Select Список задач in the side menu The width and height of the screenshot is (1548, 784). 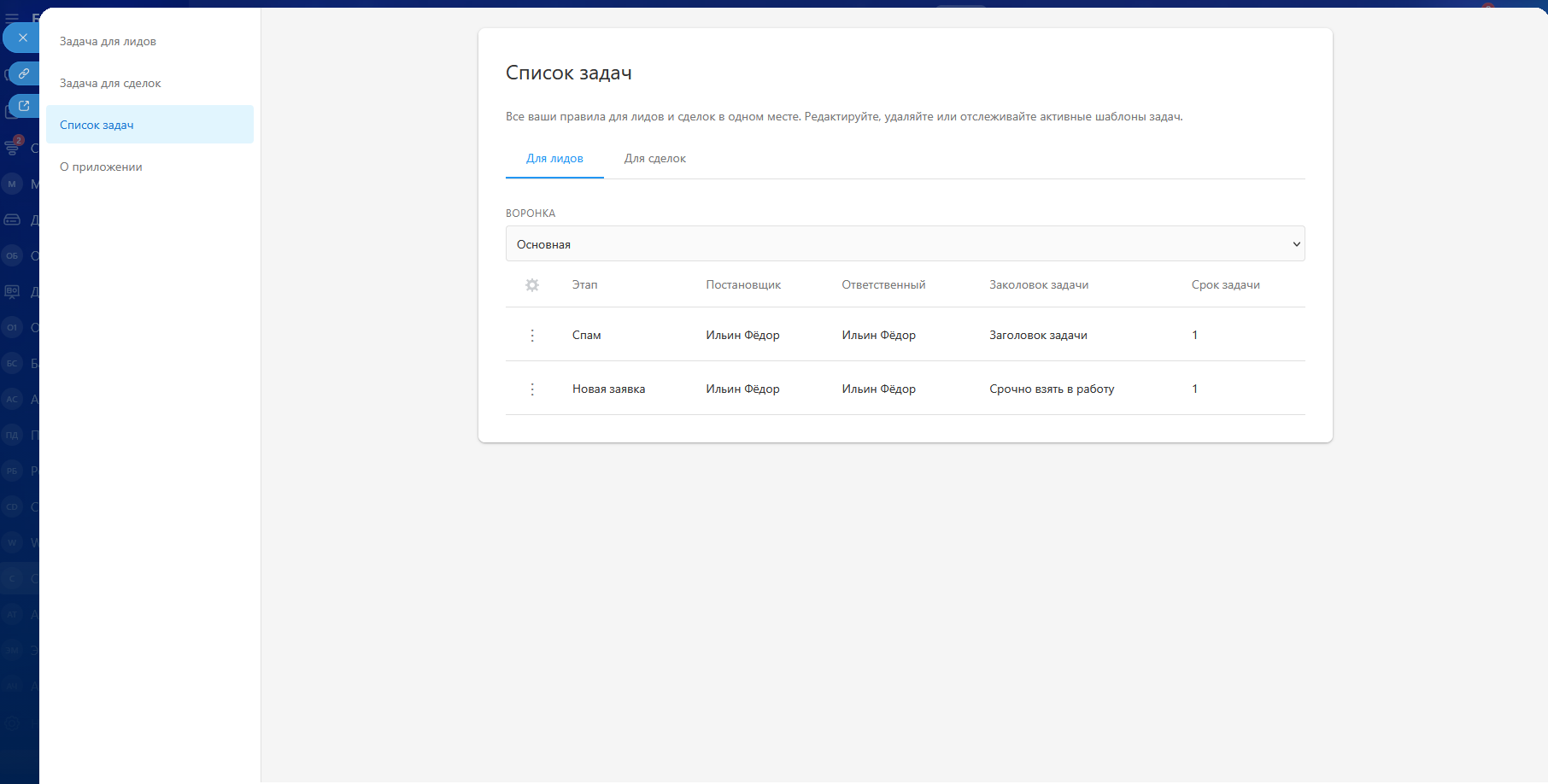pyautogui.click(x=97, y=126)
